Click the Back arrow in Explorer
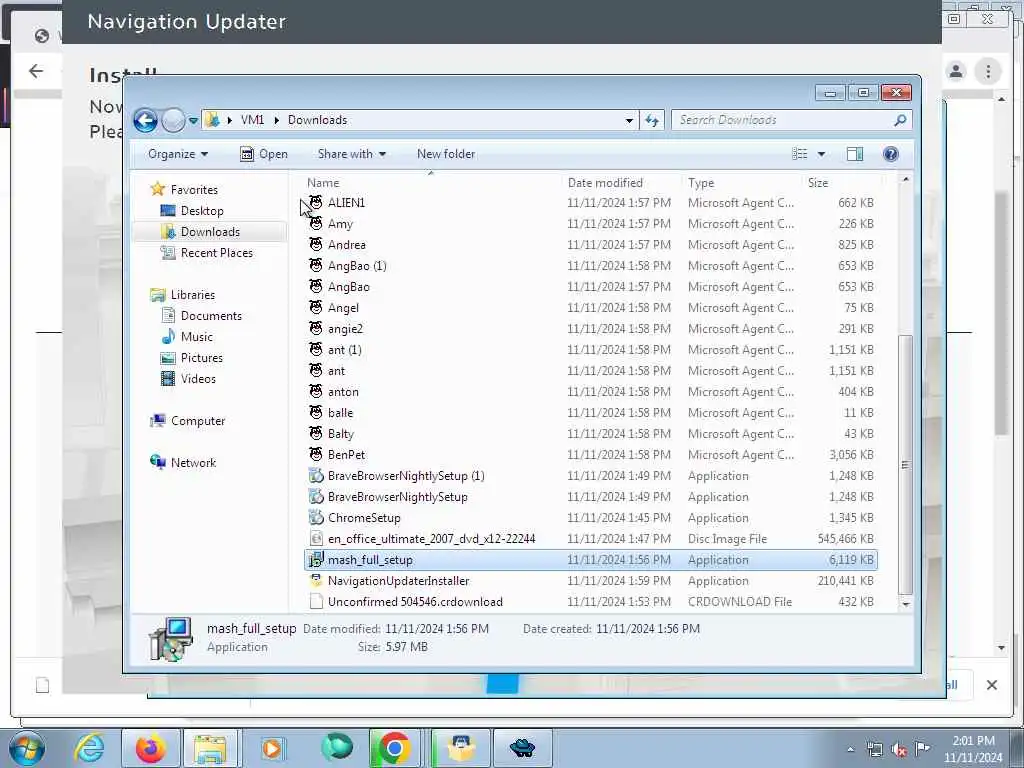Image resolution: width=1024 pixels, height=768 pixels. coord(146,121)
